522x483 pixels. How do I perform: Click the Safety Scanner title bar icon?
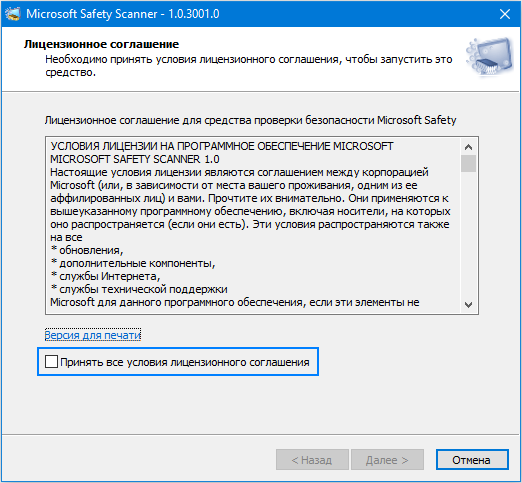click(x=13, y=14)
